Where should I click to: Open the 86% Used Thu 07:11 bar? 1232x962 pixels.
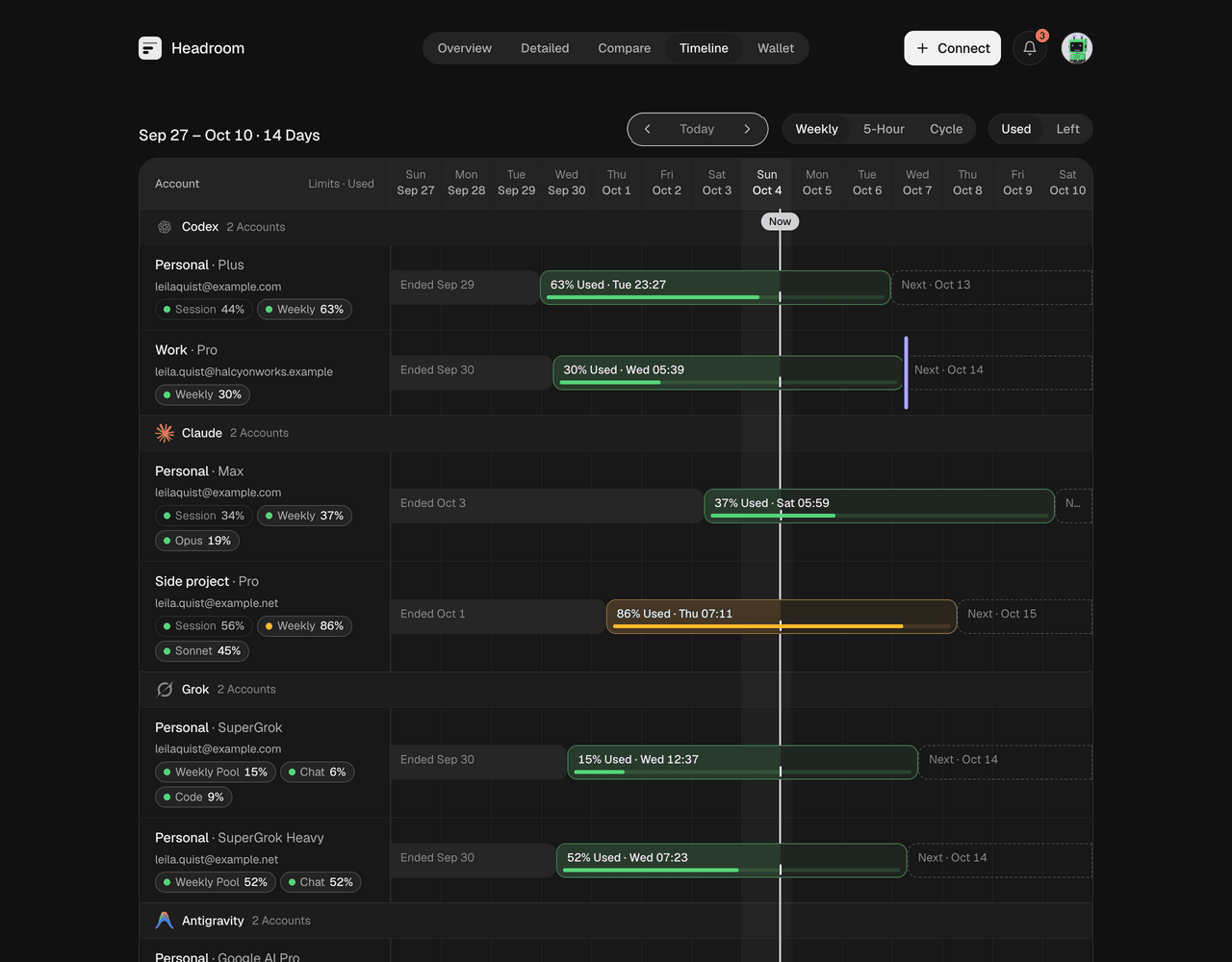[x=782, y=617]
